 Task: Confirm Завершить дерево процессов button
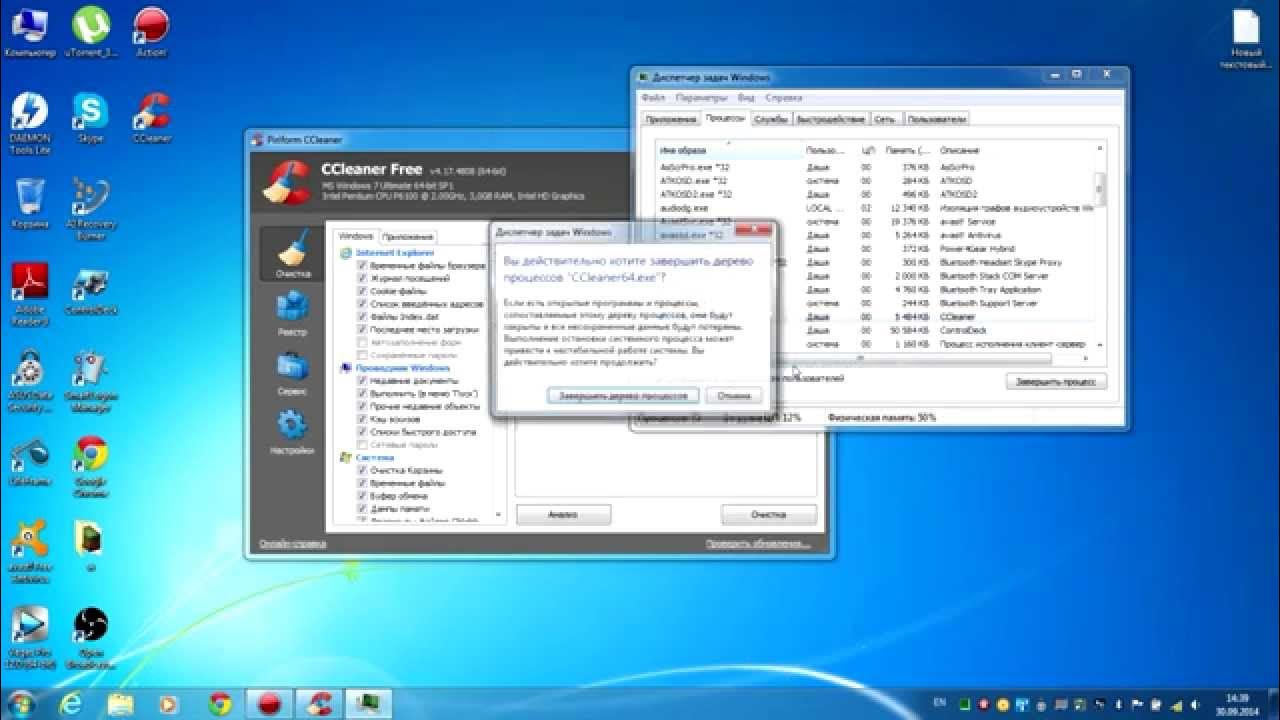[x=623, y=396]
